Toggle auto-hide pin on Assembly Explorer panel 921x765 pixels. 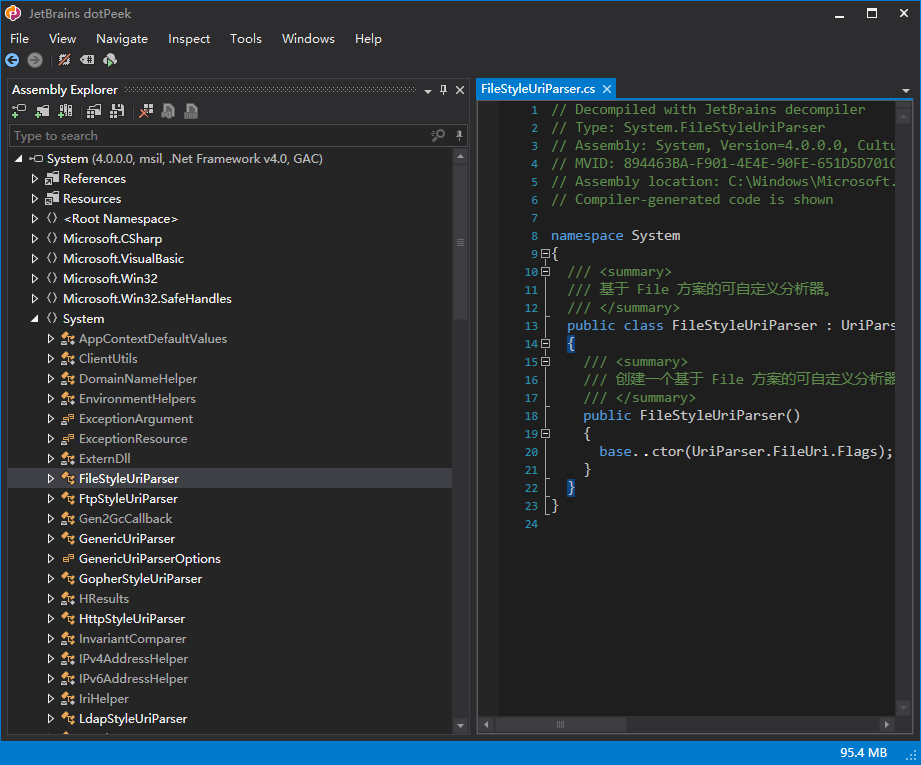[443, 90]
